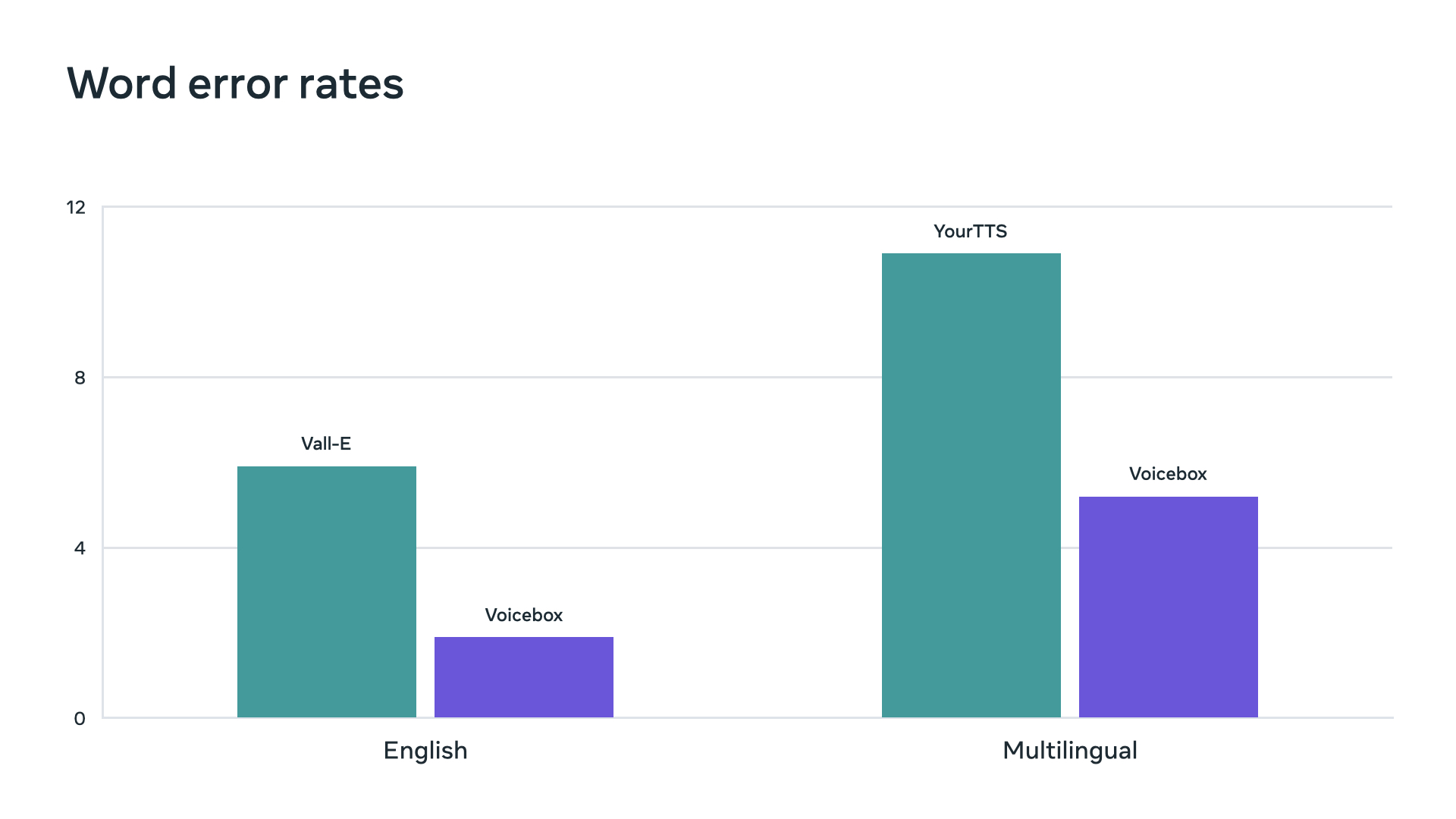Click the "Multilingual" x-axis category label
Viewport: 1456px width, 819px height.
1069,751
